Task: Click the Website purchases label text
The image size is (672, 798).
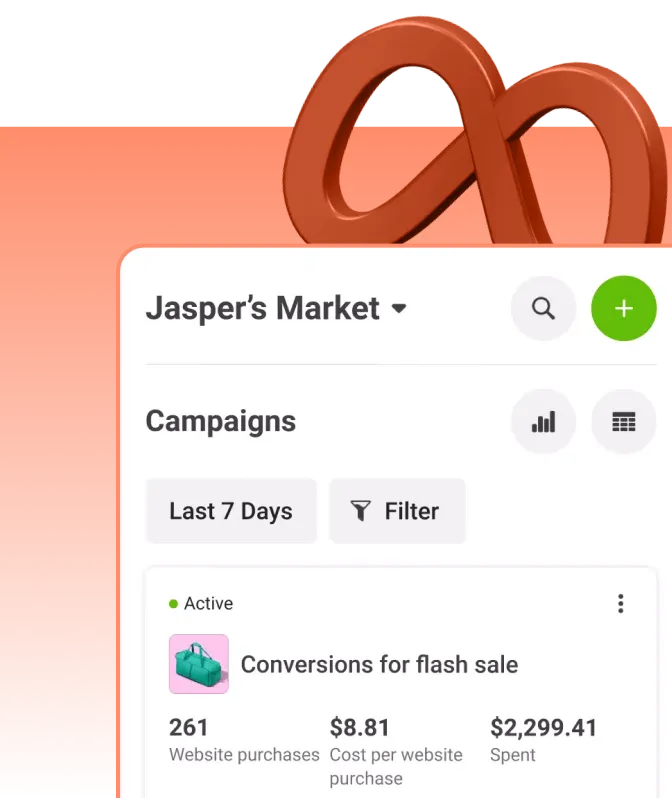Action: (x=244, y=755)
